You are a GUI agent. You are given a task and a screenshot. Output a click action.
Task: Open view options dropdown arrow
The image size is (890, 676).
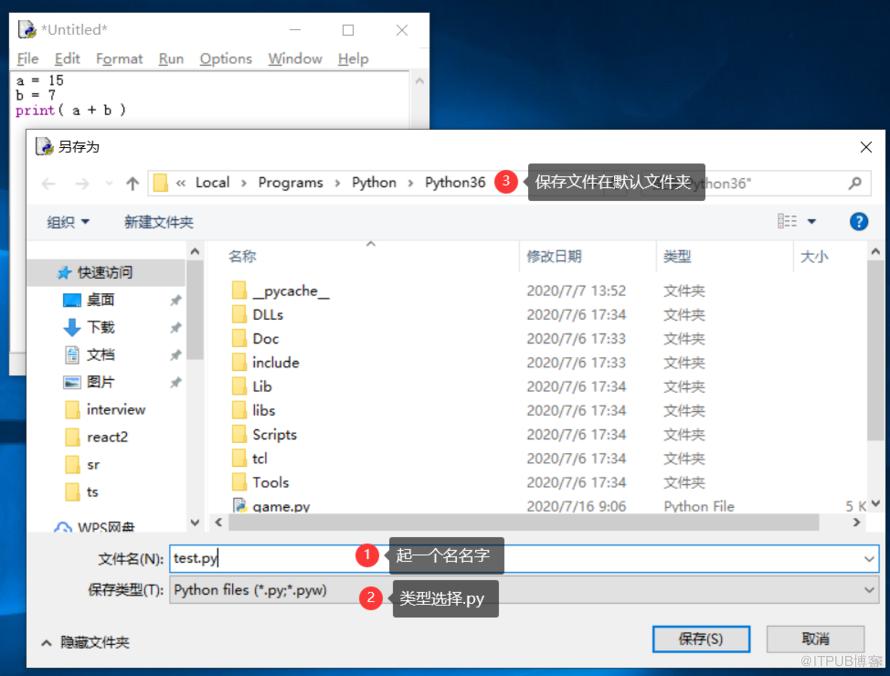812,221
